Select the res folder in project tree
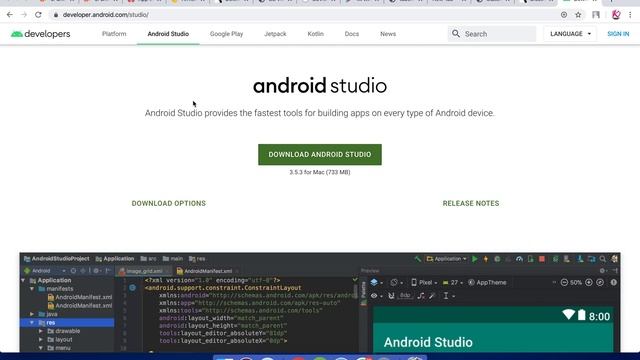 point(67,322)
